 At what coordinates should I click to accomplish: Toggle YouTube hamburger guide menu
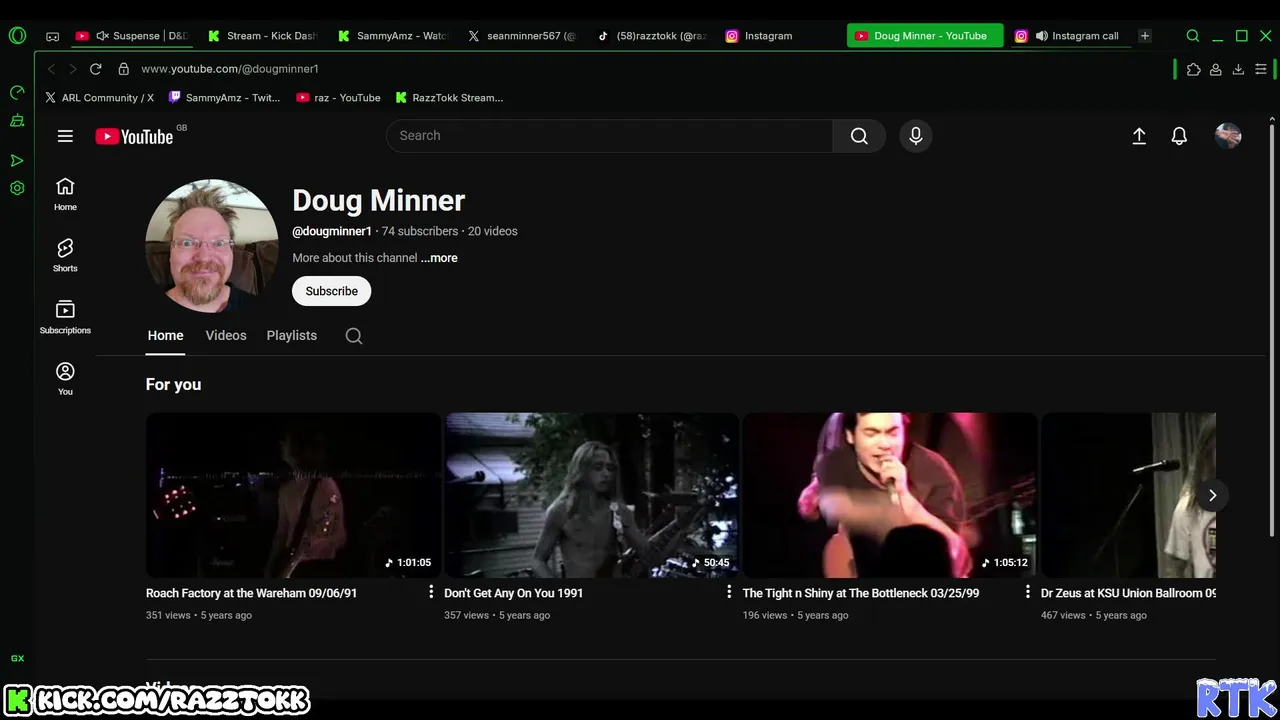[65, 136]
